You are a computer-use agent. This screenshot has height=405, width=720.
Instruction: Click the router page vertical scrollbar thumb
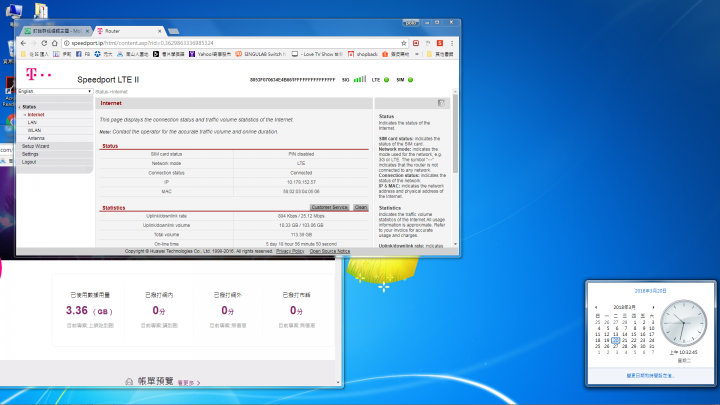[456, 134]
